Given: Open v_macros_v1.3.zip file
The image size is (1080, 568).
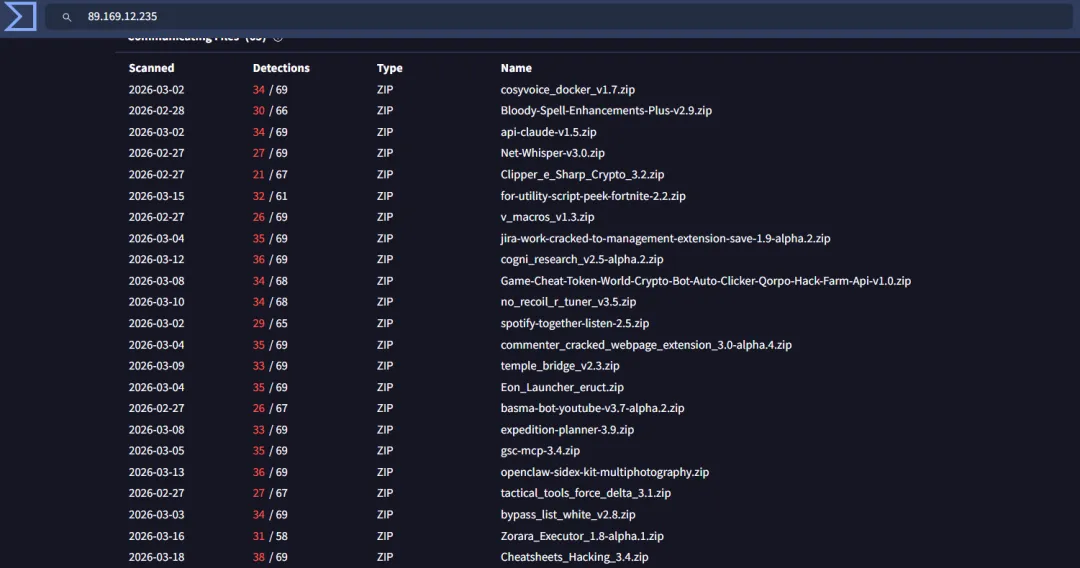Looking at the screenshot, I should (x=547, y=217).
